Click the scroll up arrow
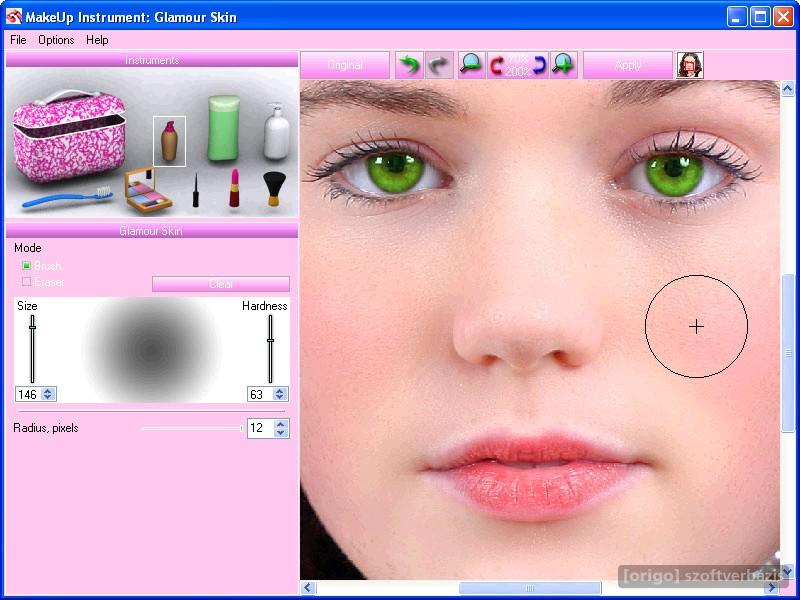Screen dimensions: 800x600 [x=788, y=89]
